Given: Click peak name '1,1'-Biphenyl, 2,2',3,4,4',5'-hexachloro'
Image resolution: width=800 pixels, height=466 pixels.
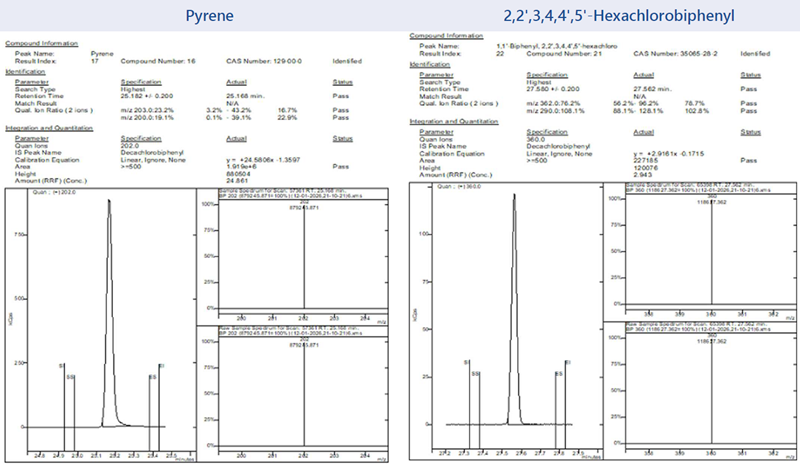Looking at the screenshot, I should [557, 46].
